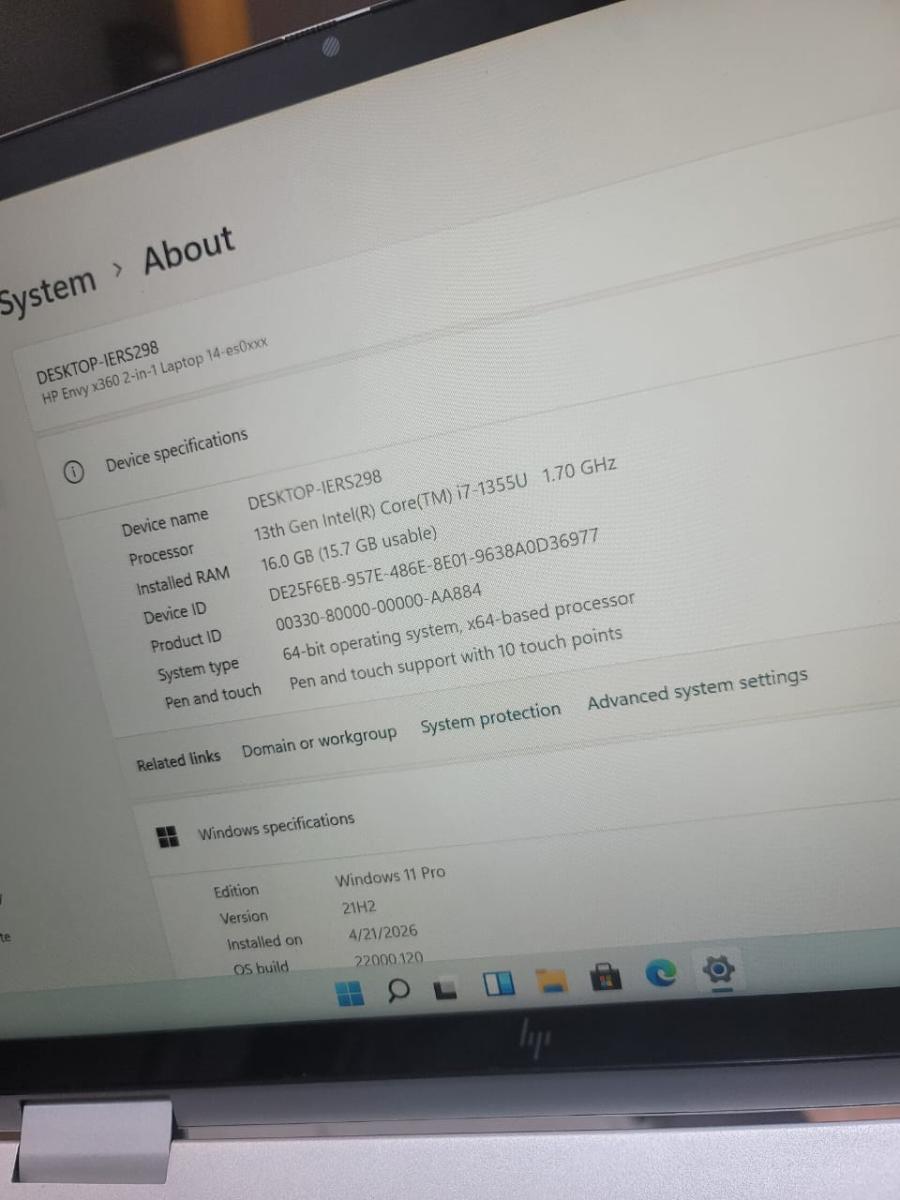Click the Related links label
Viewport: 900px width, 1200px height.
(x=178, y=761)
